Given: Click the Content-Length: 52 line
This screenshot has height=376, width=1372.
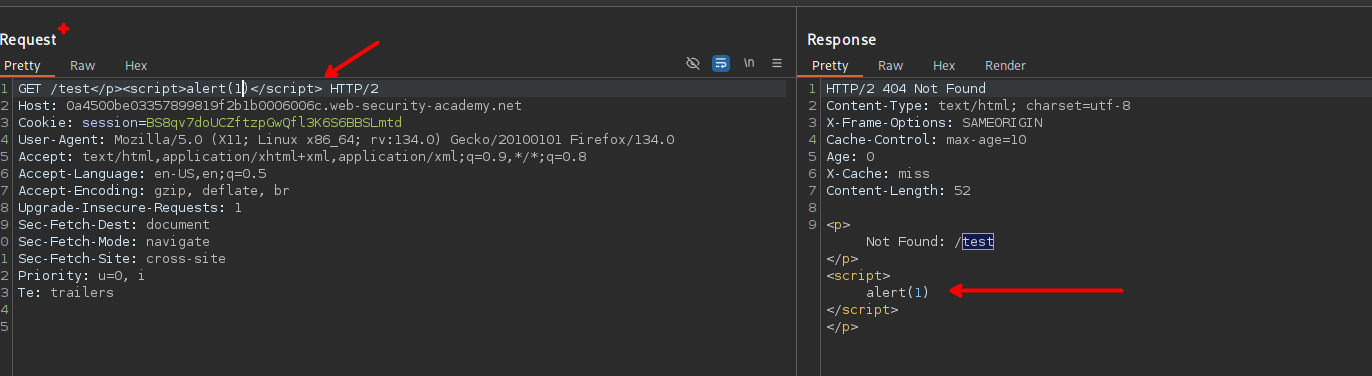Looking at the screenshot, I should pyautogui.click(x=898, y=191).
